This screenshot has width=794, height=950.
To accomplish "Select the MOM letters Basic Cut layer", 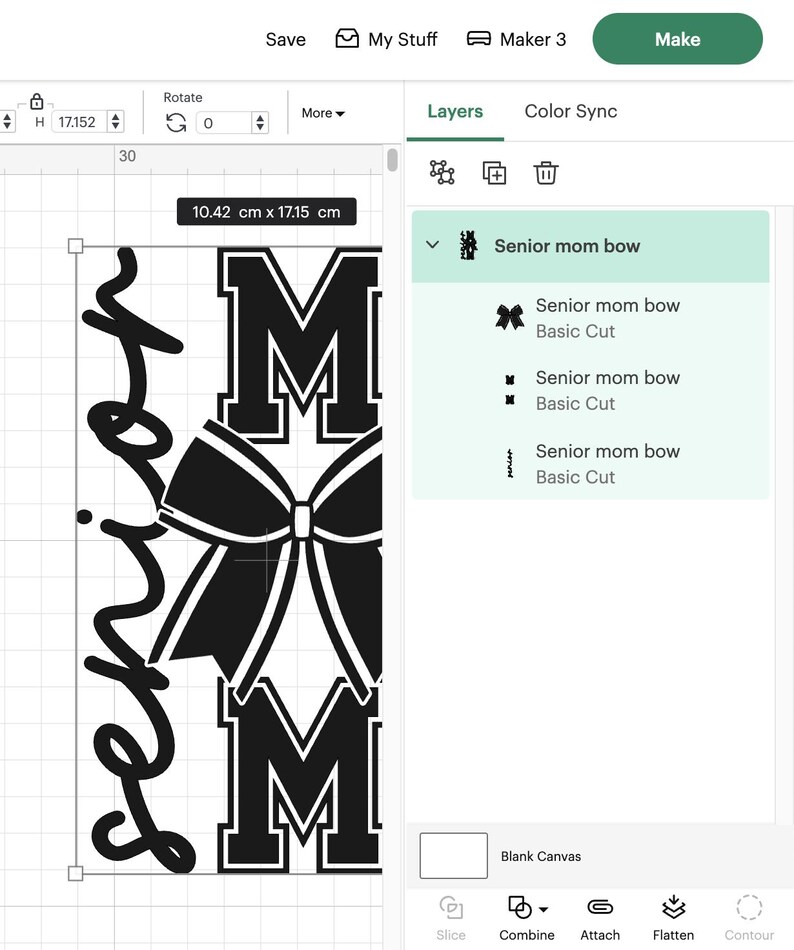I will [x=591, y=390].
